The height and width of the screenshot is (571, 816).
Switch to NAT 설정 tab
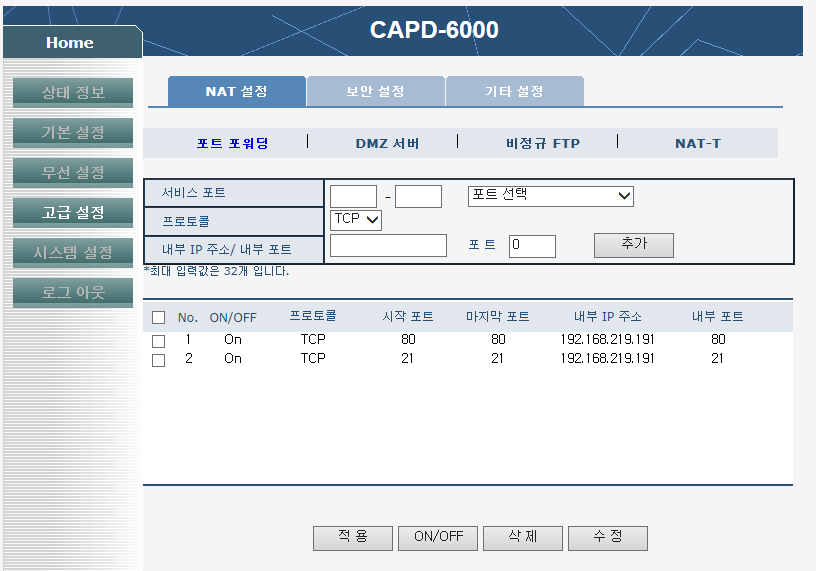click(x=237, y=91)
